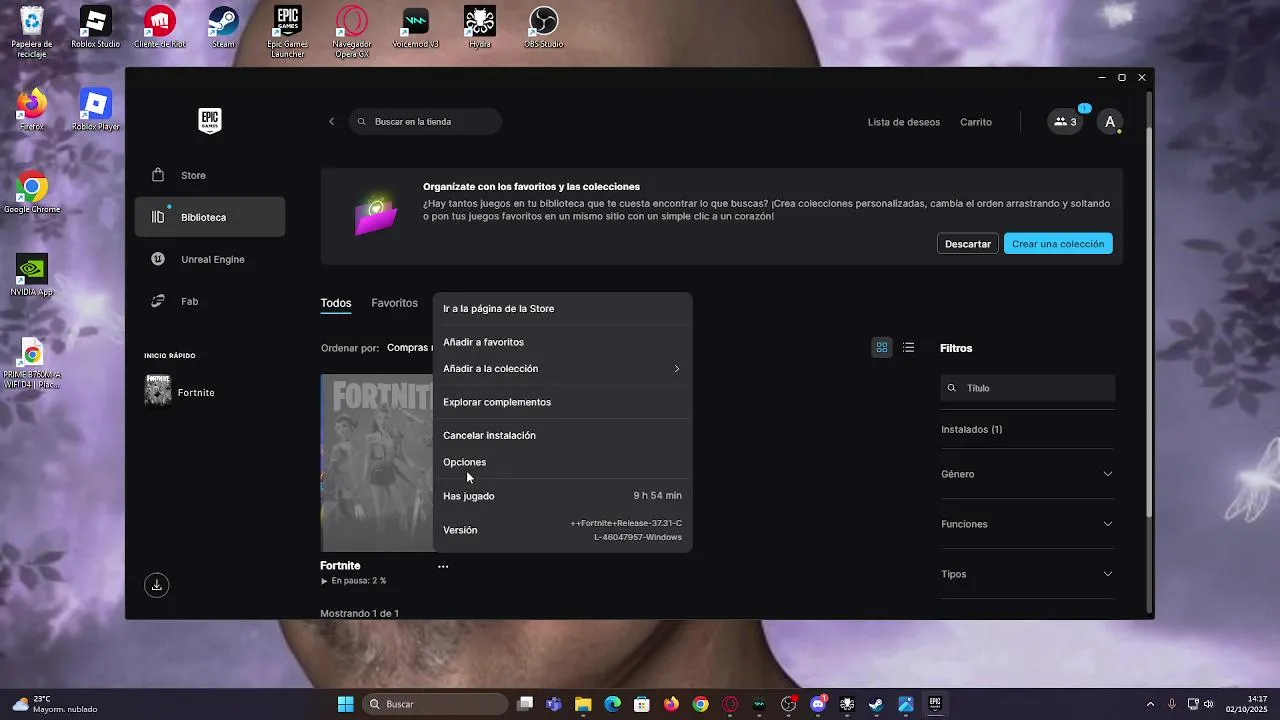Viewport: 1280px width, 720px height.
Task: Open the downloads icon at sidebar bottom
Action: 156,585
